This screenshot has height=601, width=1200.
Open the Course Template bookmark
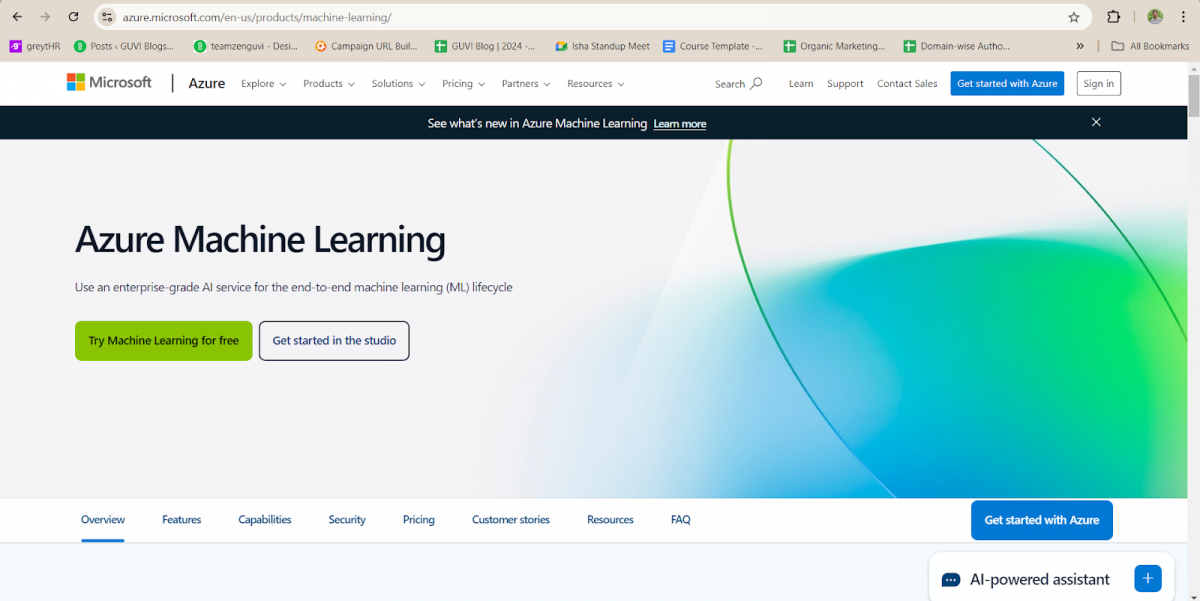[712, 46]
